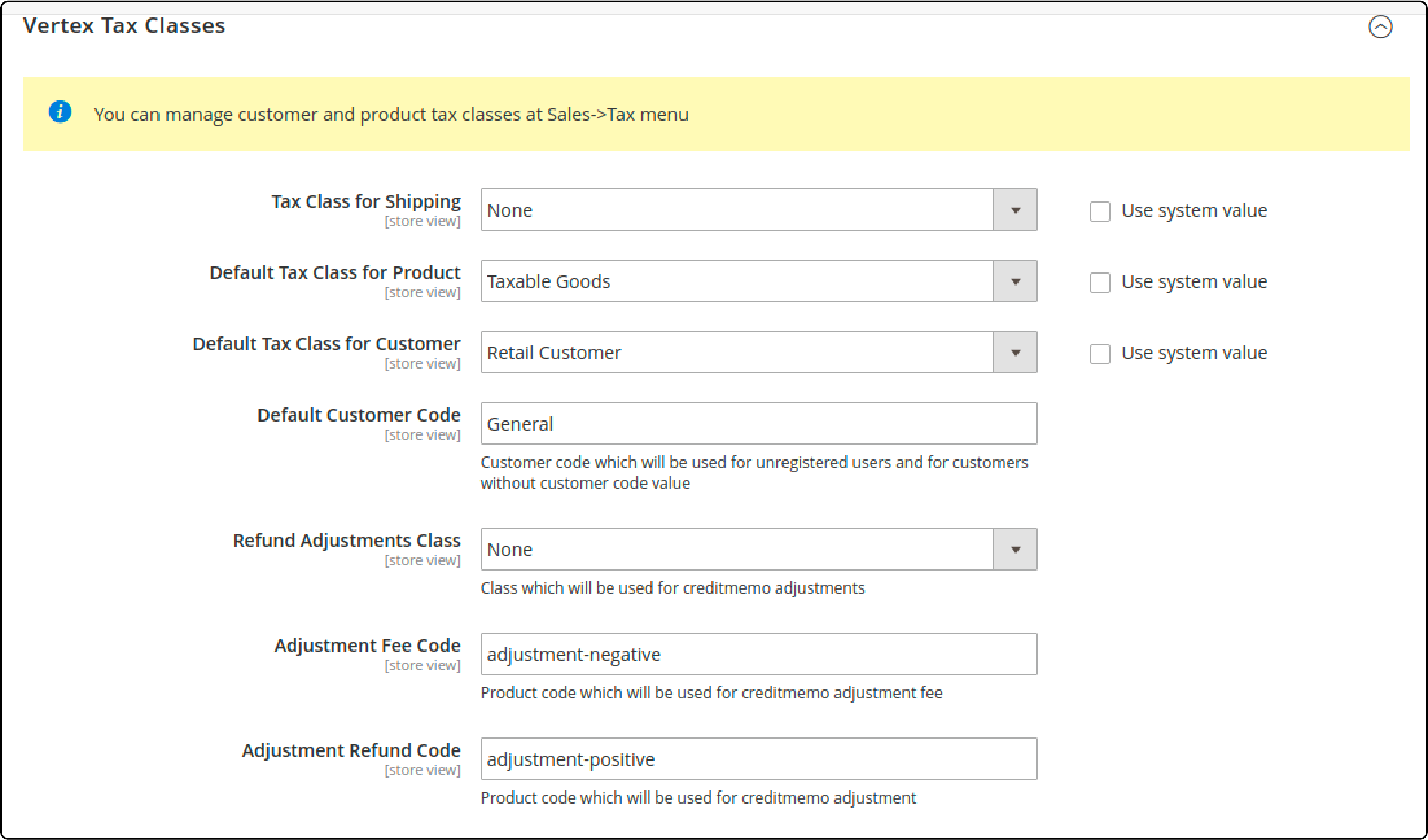
Task: Click the 'Customer code which will be used' help text
Action: click(754, 473)
